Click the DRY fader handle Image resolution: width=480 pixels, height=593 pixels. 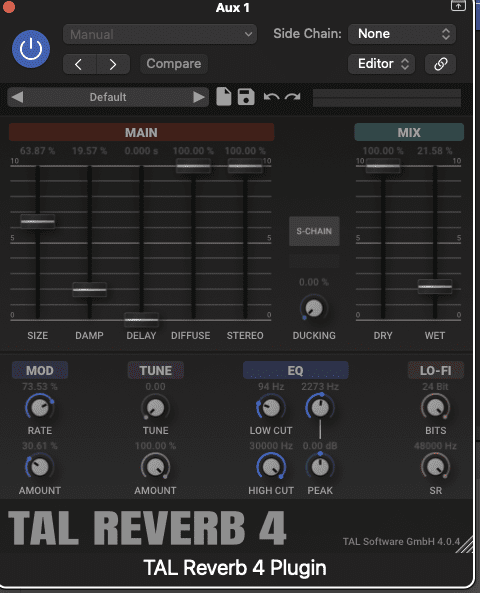pyautogui.click(x=383, y=166)
